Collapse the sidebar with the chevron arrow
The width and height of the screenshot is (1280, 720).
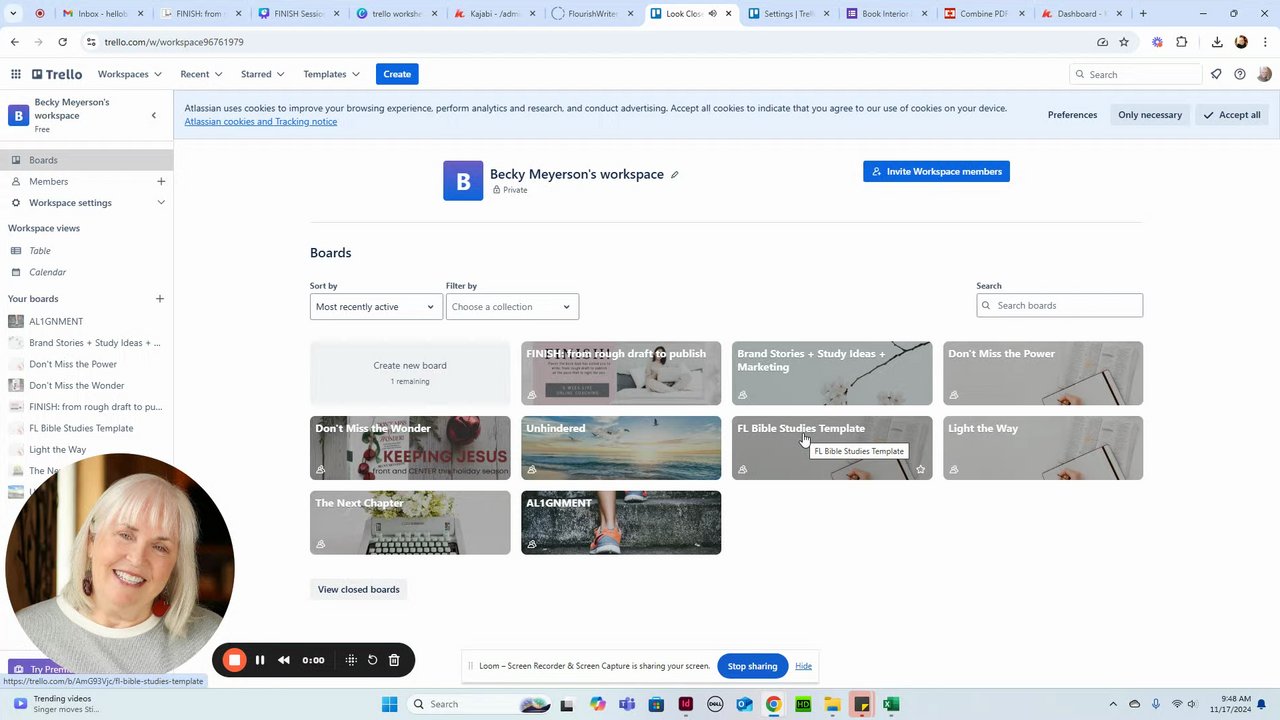[153, 115]
